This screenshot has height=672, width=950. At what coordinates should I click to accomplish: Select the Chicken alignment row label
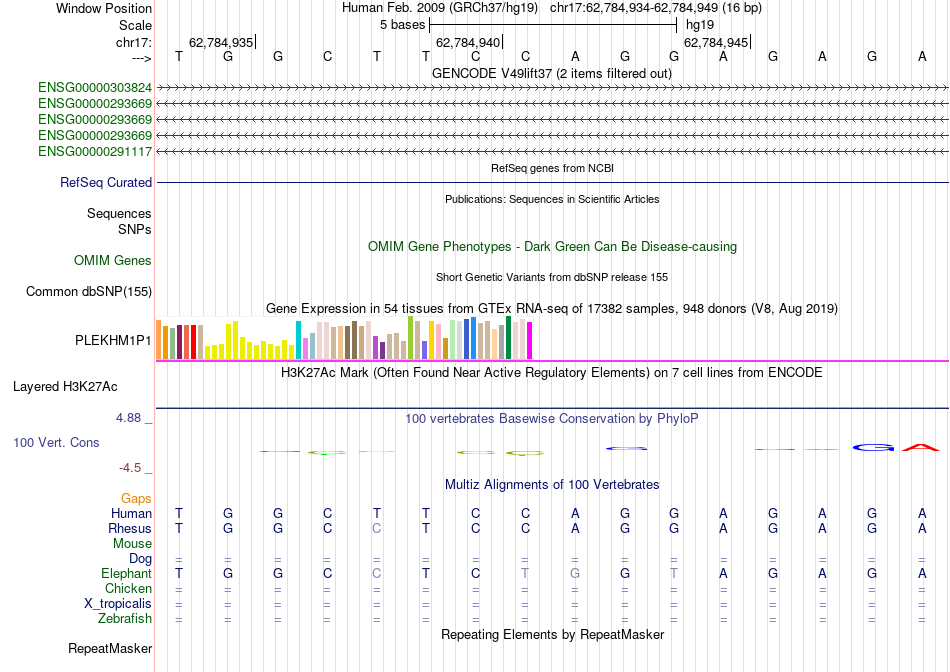[128, 588]
